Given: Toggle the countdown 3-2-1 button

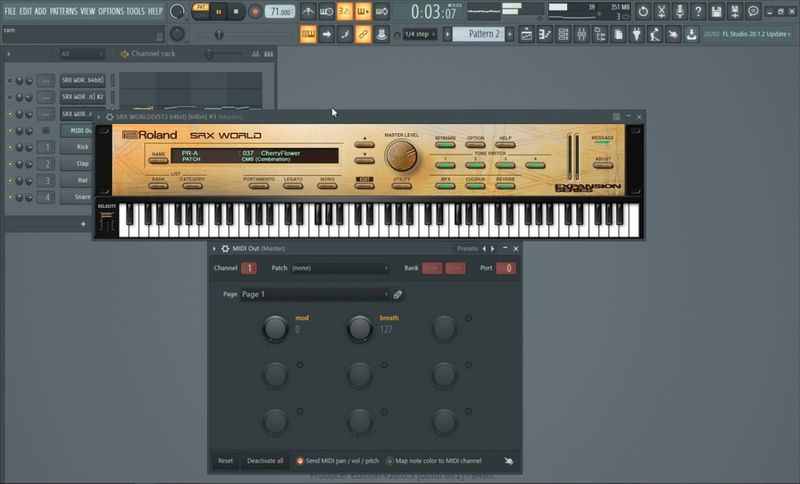Looking at the screenshot, I should click(345, 11).
